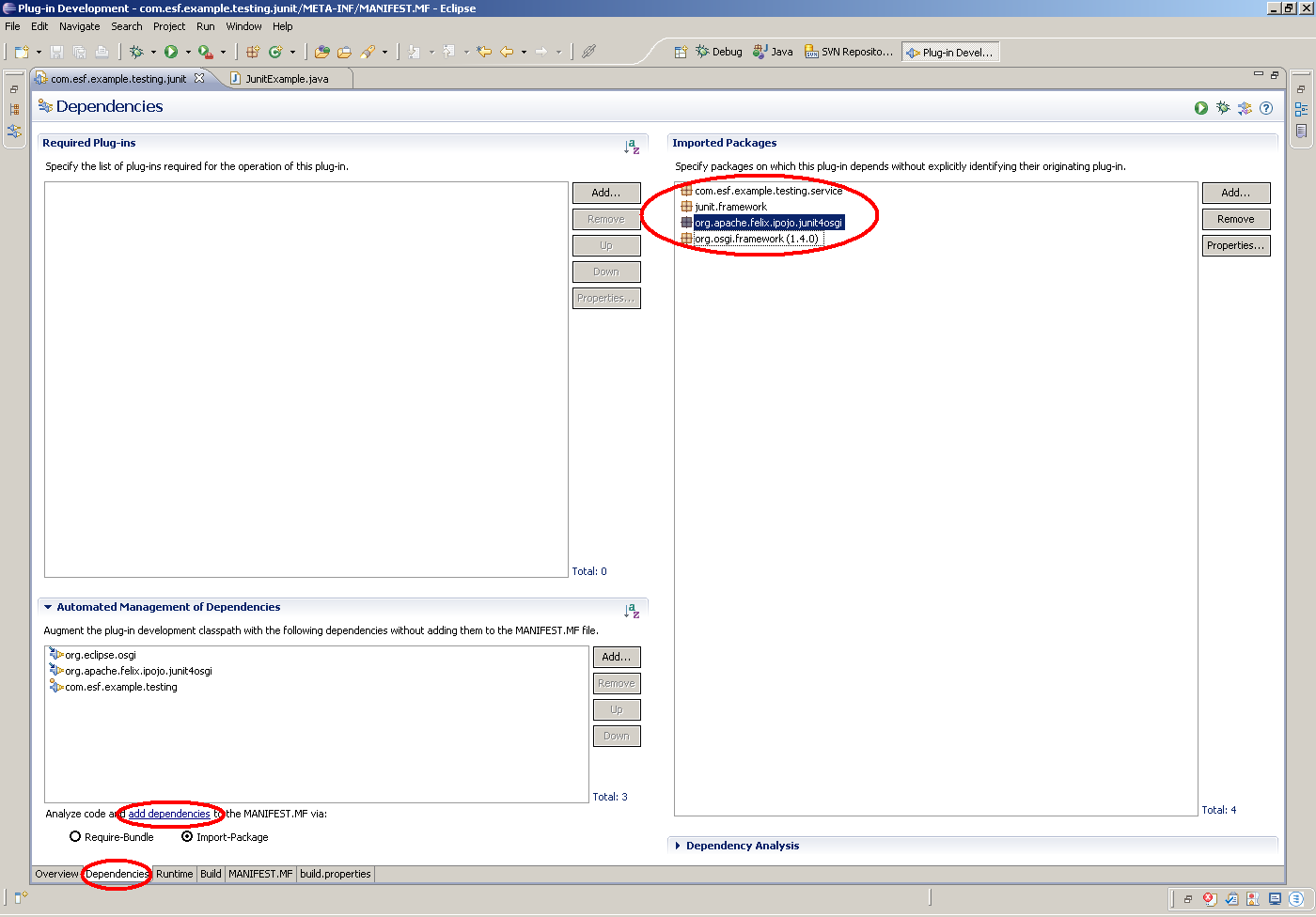The image size is (1316, 917).
Task: Open the Tasks view icon in bottom trim
Action: point(1231,899)
